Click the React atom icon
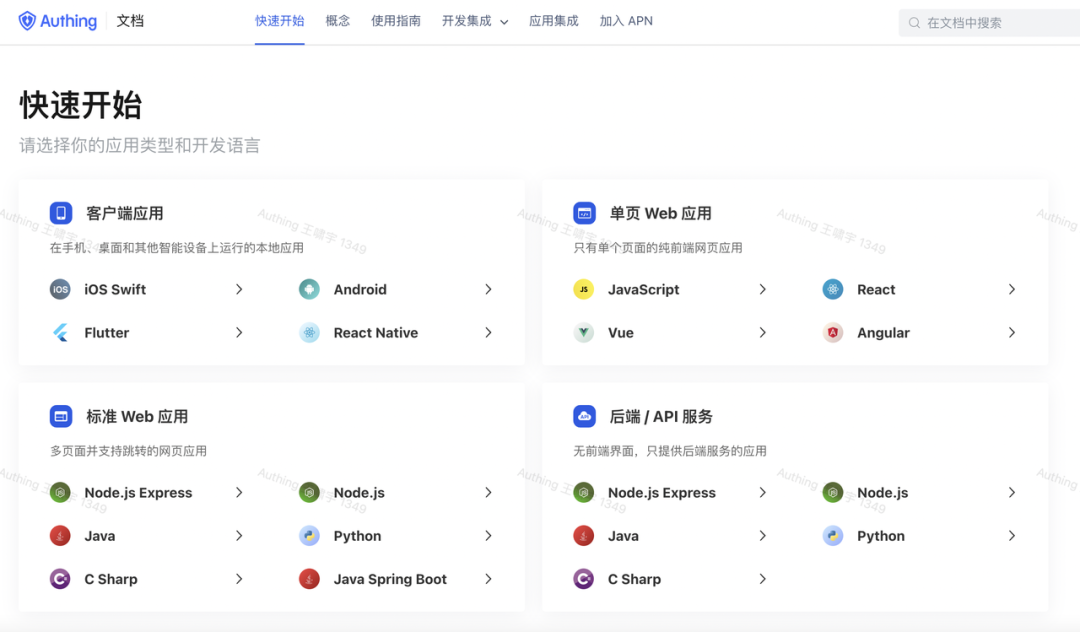1080x632 pixels. tap(833, 289)
